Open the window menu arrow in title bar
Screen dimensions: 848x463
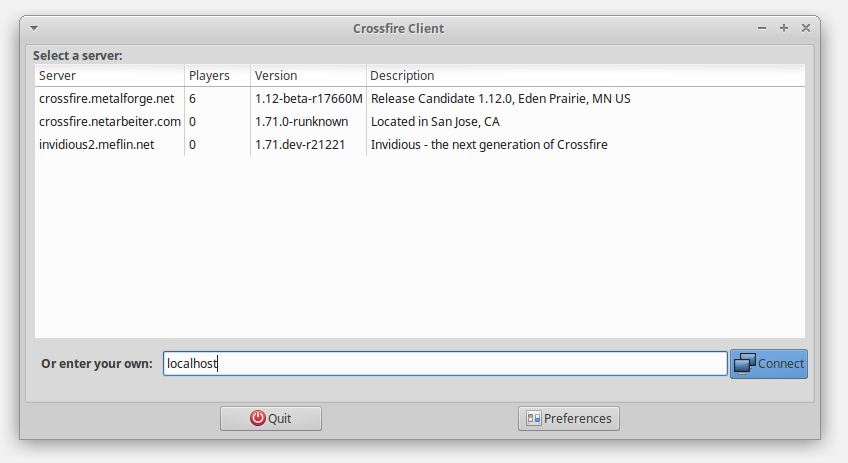(x=35, y=28)
